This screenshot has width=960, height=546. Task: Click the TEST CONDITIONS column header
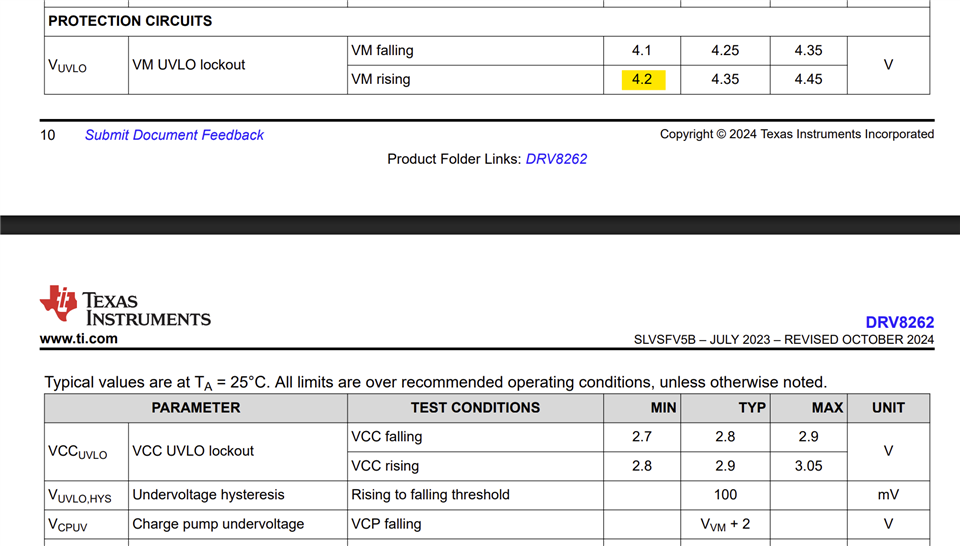[475, 408]
